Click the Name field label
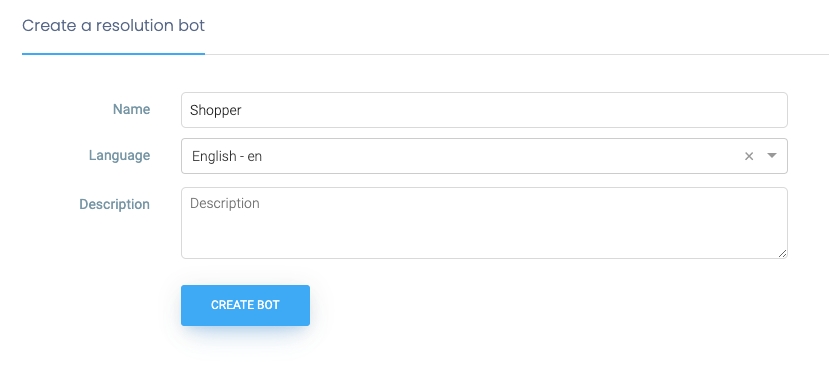This screenshot has height=371, width=829. click(131, 109)
